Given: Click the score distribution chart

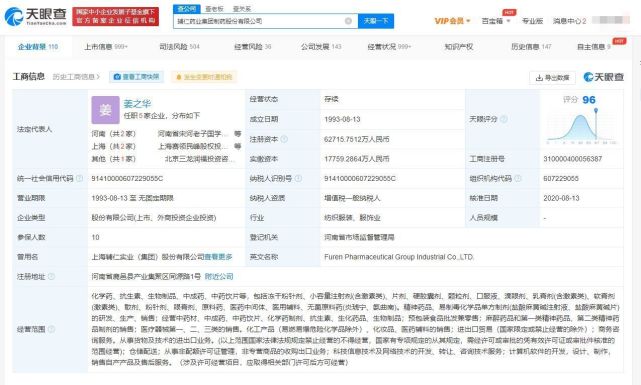Looking at the screenshot, I should [x=581, y=128].
